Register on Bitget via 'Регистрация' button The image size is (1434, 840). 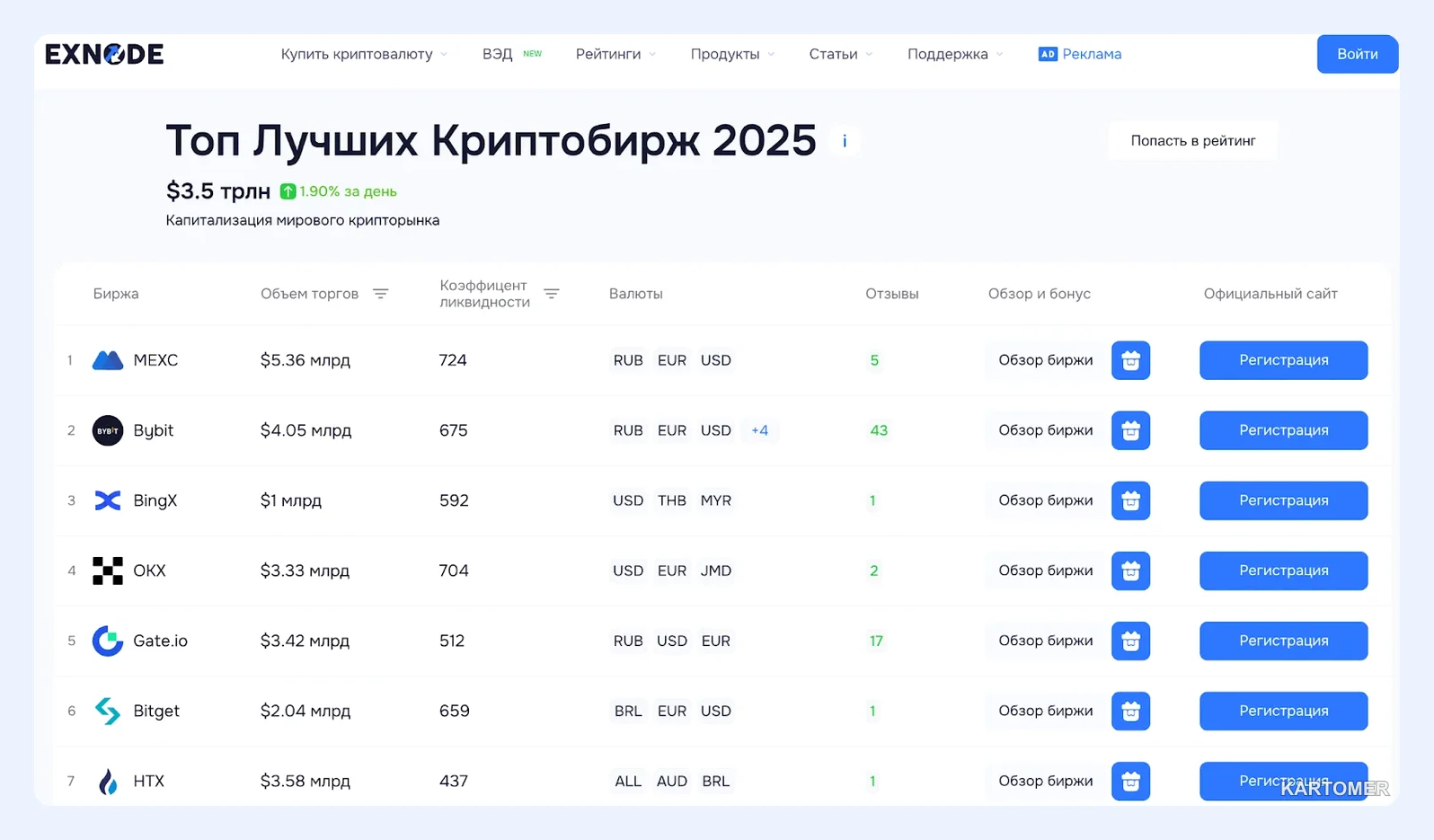(1284, 711)
